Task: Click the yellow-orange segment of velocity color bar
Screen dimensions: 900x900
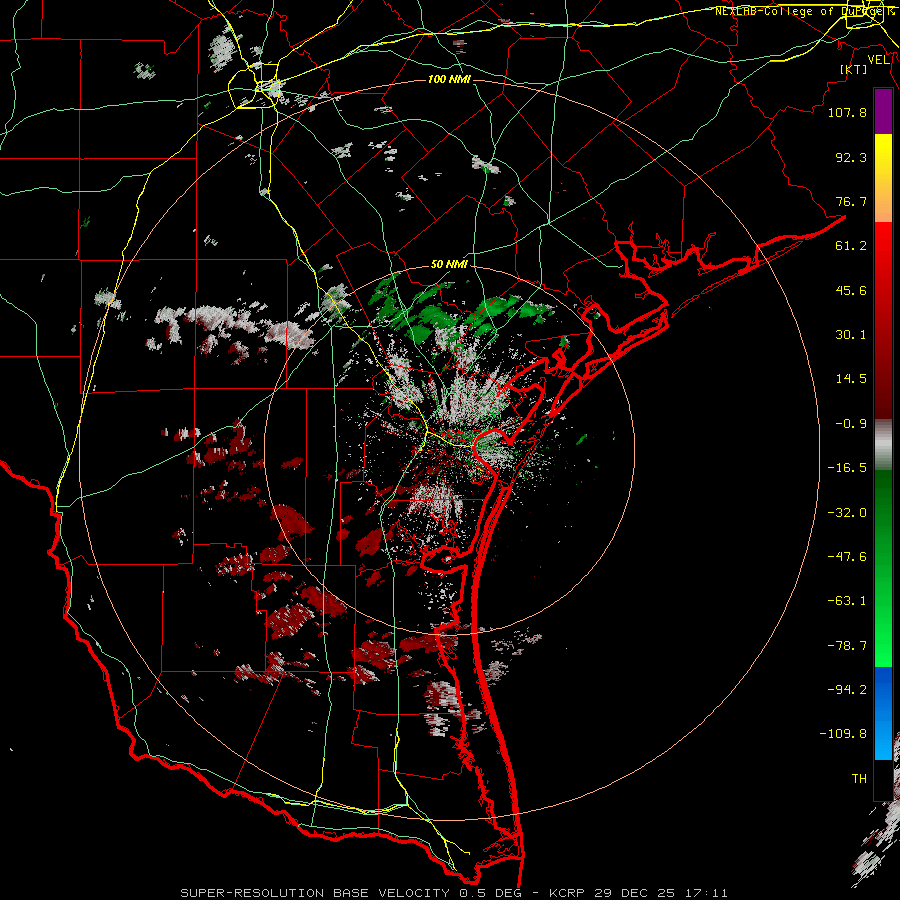Action: [x=883, y=178]
